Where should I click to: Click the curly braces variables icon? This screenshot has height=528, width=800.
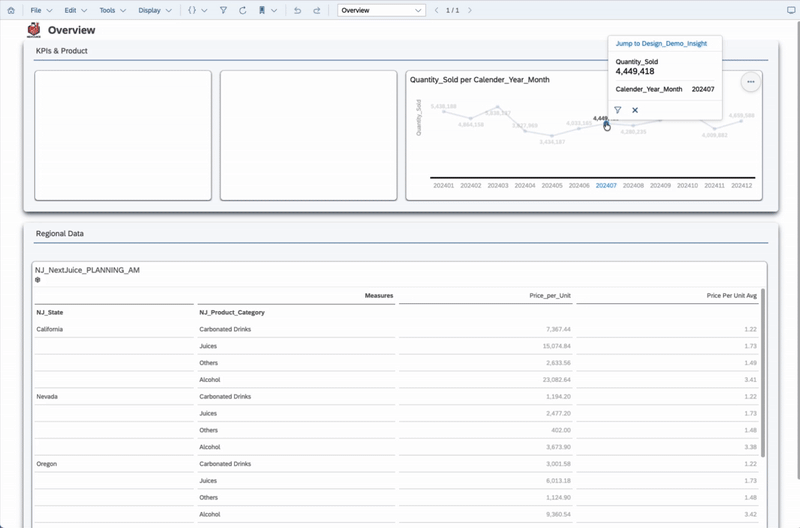[x=192, y=10]
